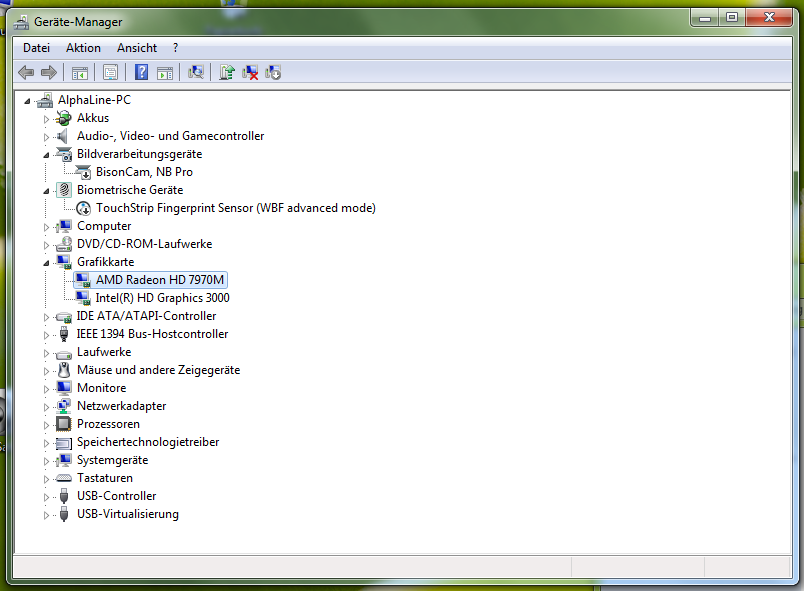Screen dimensions: 804x591
Task: Click the battery icon next to Akkus
Action: (64, 118)
